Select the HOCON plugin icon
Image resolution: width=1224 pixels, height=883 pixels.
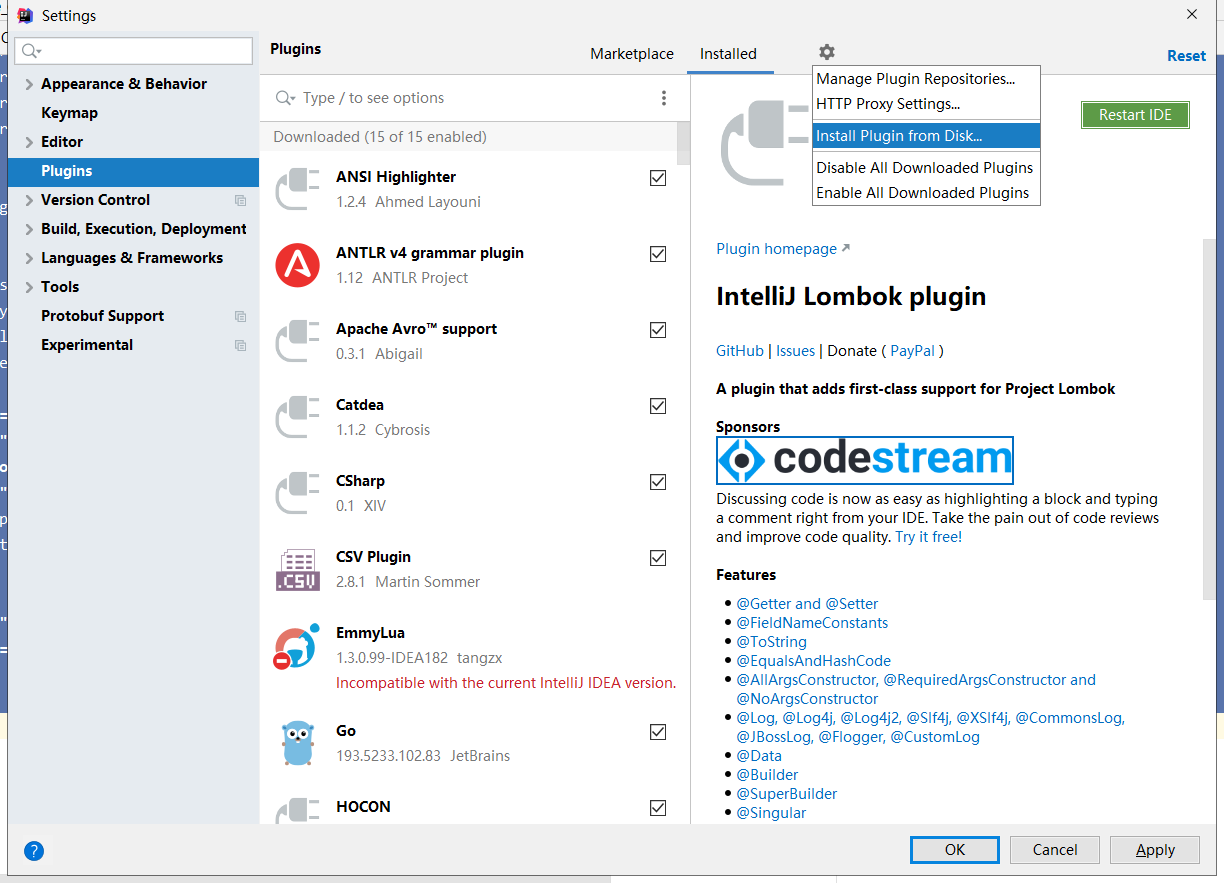(x=297, y=810)
